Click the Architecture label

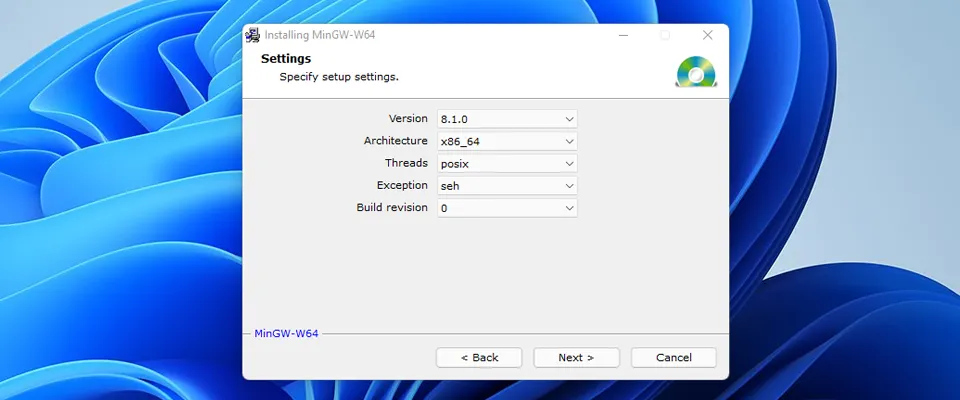396,141
